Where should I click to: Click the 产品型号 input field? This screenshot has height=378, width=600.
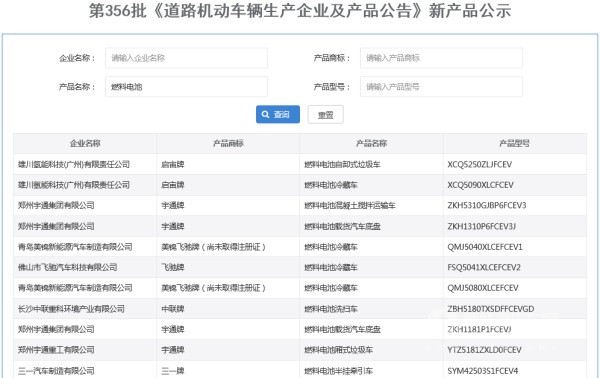pos(441,87)
